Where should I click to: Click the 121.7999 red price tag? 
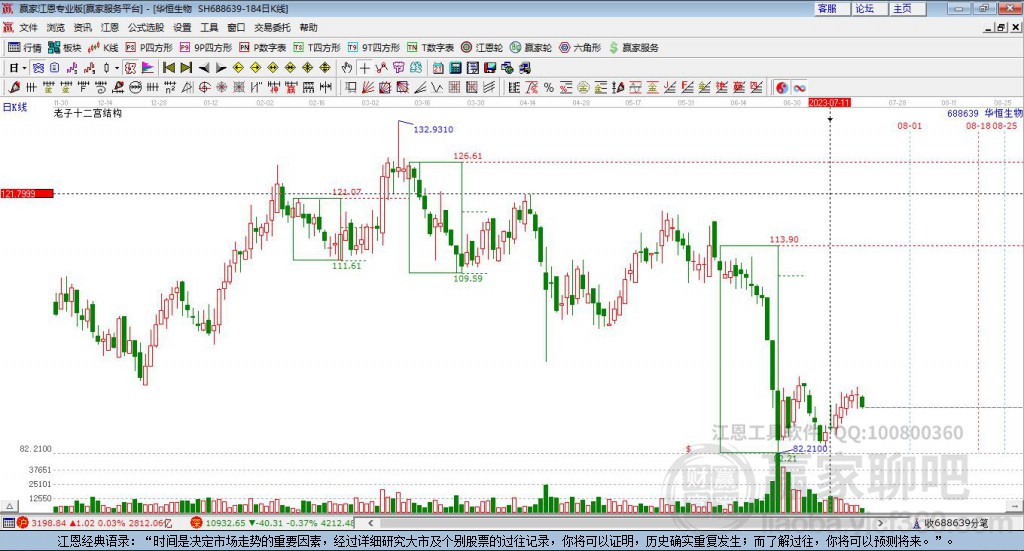click(27, 193)
